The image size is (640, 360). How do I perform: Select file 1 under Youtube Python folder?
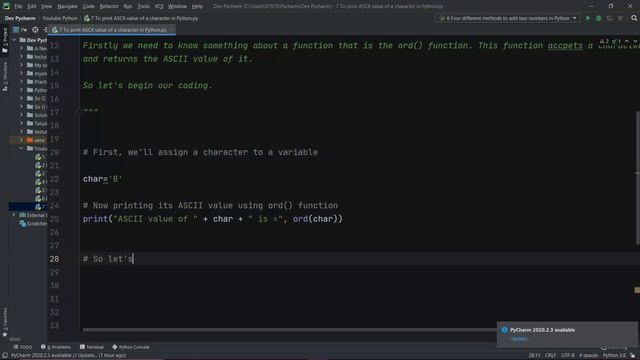point(41,157)
